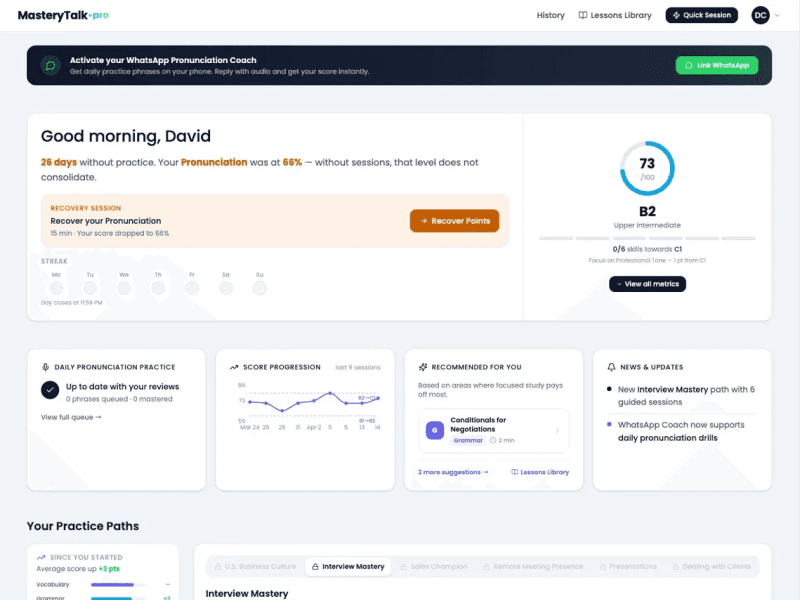Select the Sunday streak circle
The height and width of the screenshot is (600, 800).
[x=260, y=288]
